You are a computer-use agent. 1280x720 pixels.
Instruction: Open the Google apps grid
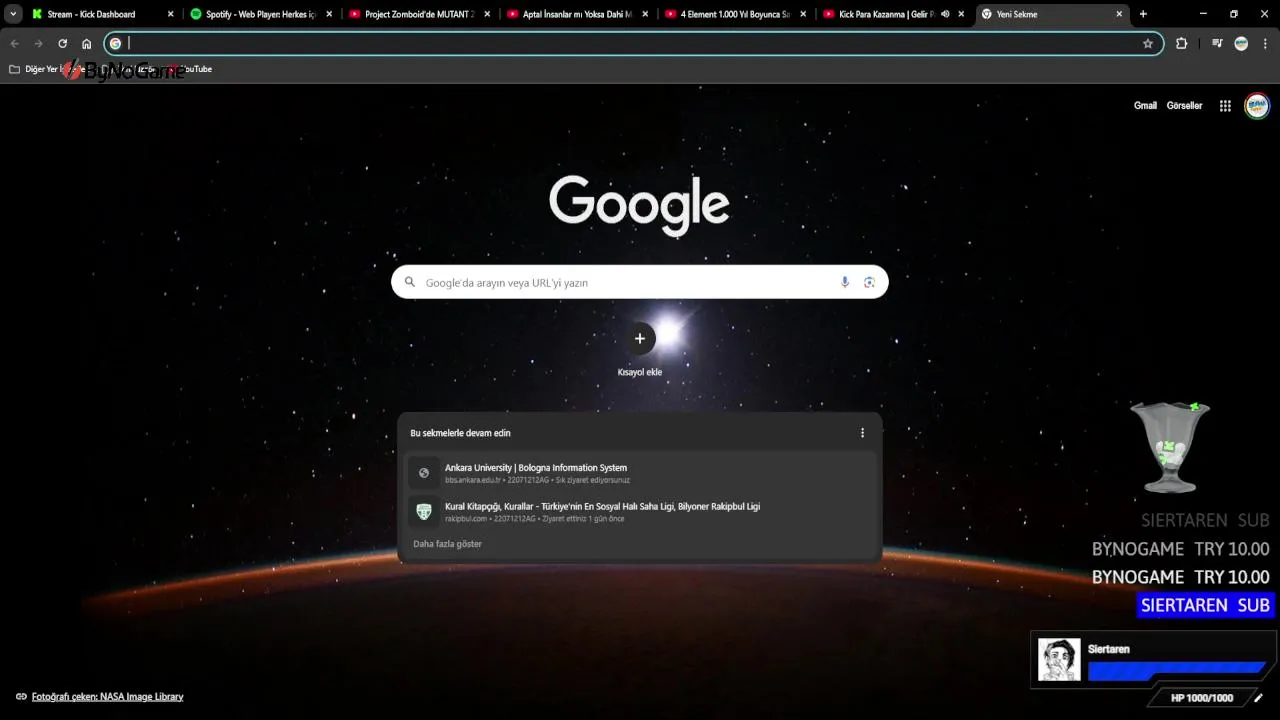pos(1225,106)
